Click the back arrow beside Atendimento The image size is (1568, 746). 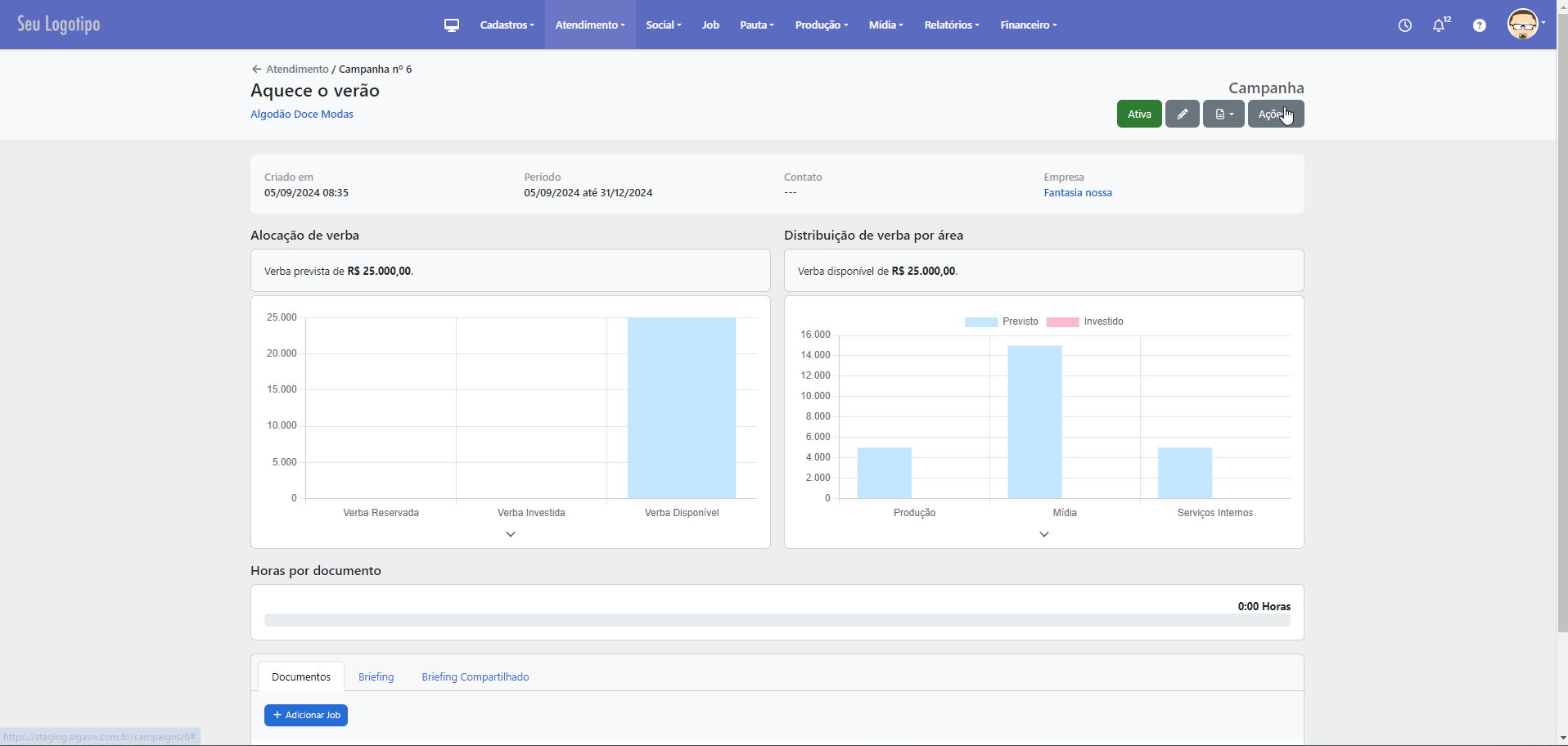click(x=256, y=70)
